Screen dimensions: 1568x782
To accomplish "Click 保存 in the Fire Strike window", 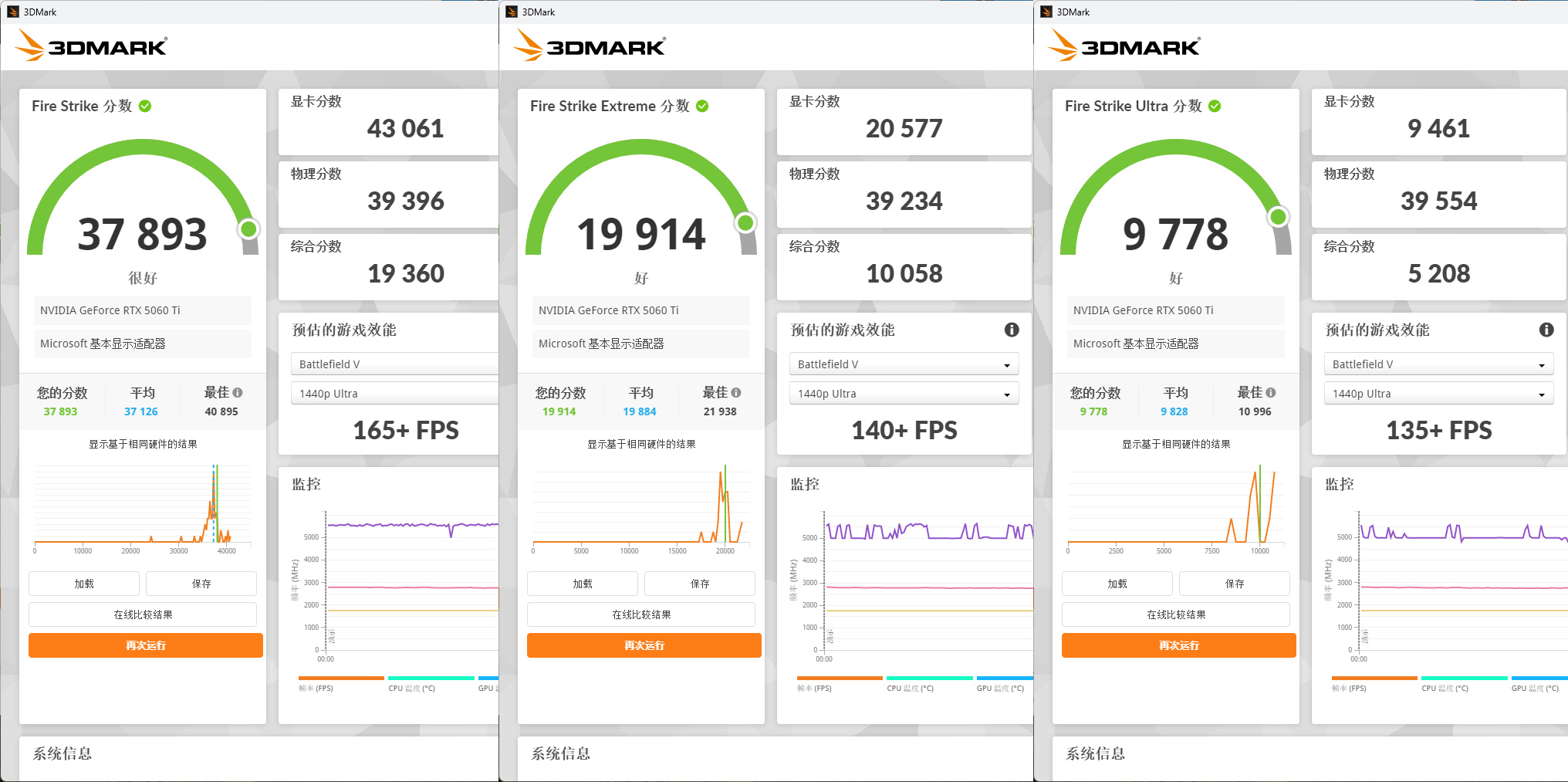I will click(x=201, y=584).
